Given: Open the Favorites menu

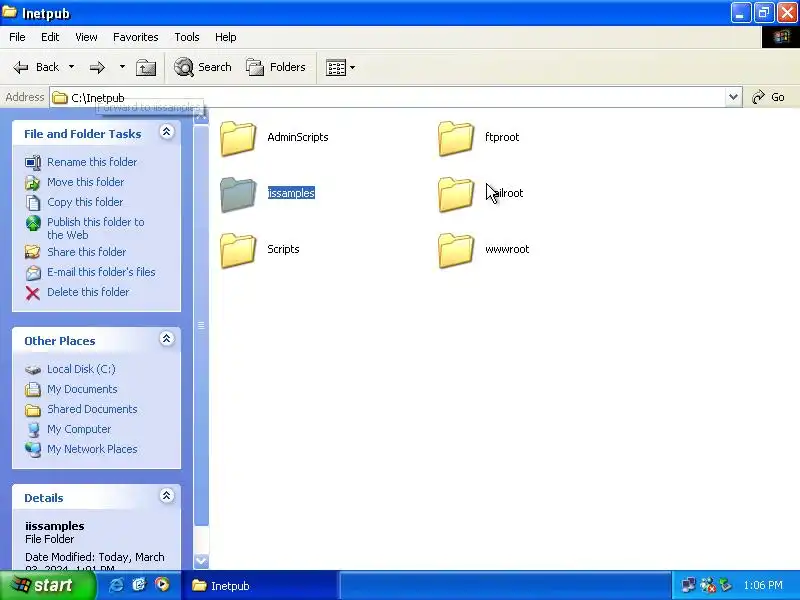Looking at the screenshot, I should (136, 37).
